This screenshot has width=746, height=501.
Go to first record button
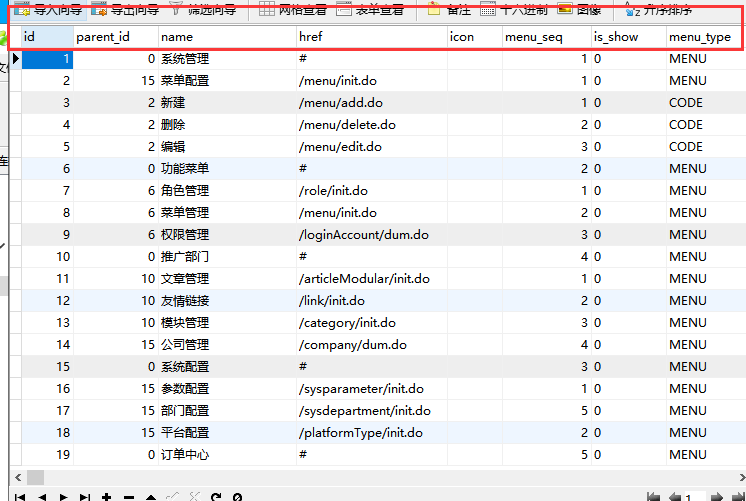click(x=20, y=497)
